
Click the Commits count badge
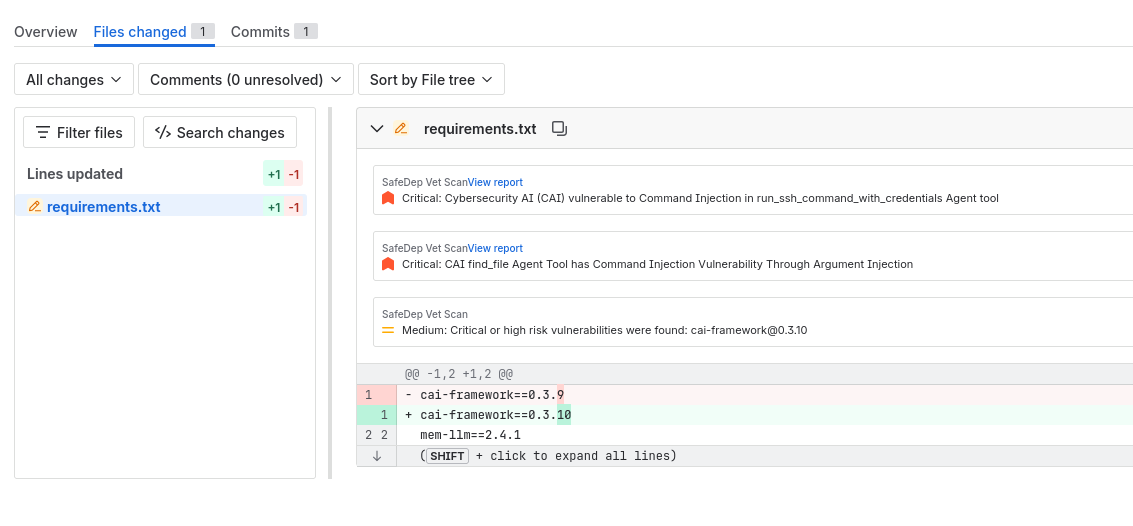point(306,32)
